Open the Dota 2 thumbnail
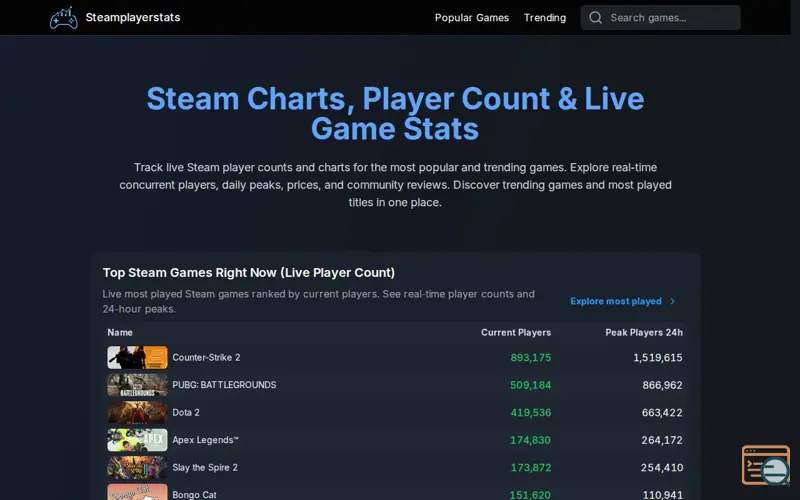This screenshot has width=800, height=500. coord(137,413)
